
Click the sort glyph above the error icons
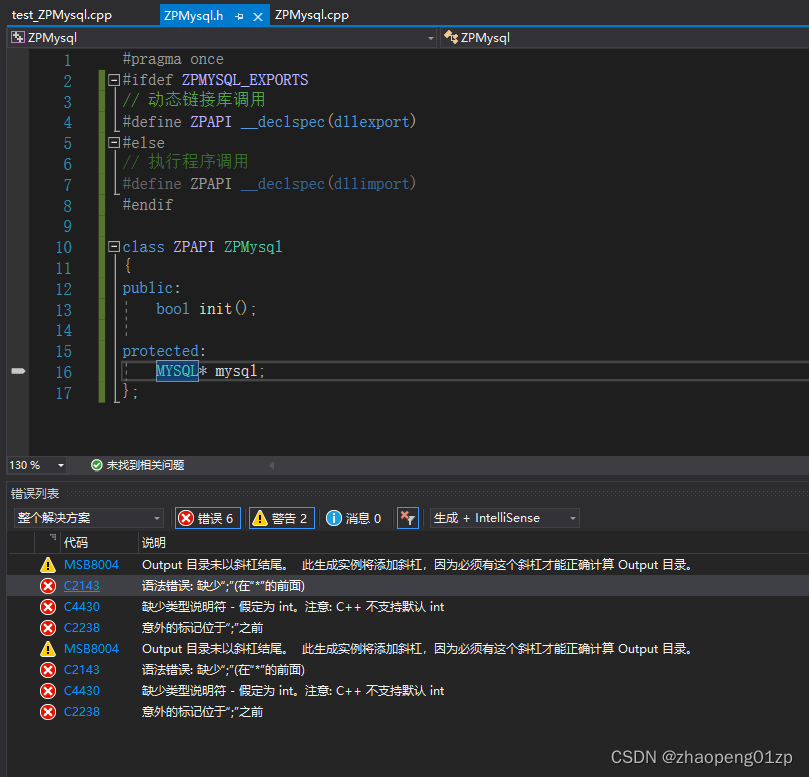coord(52,538)
